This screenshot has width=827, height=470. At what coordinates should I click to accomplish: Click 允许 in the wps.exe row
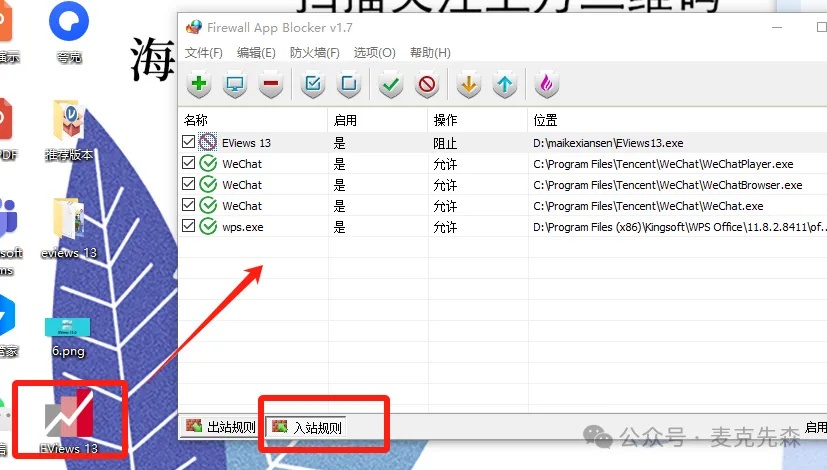click(x=445, y=227)
